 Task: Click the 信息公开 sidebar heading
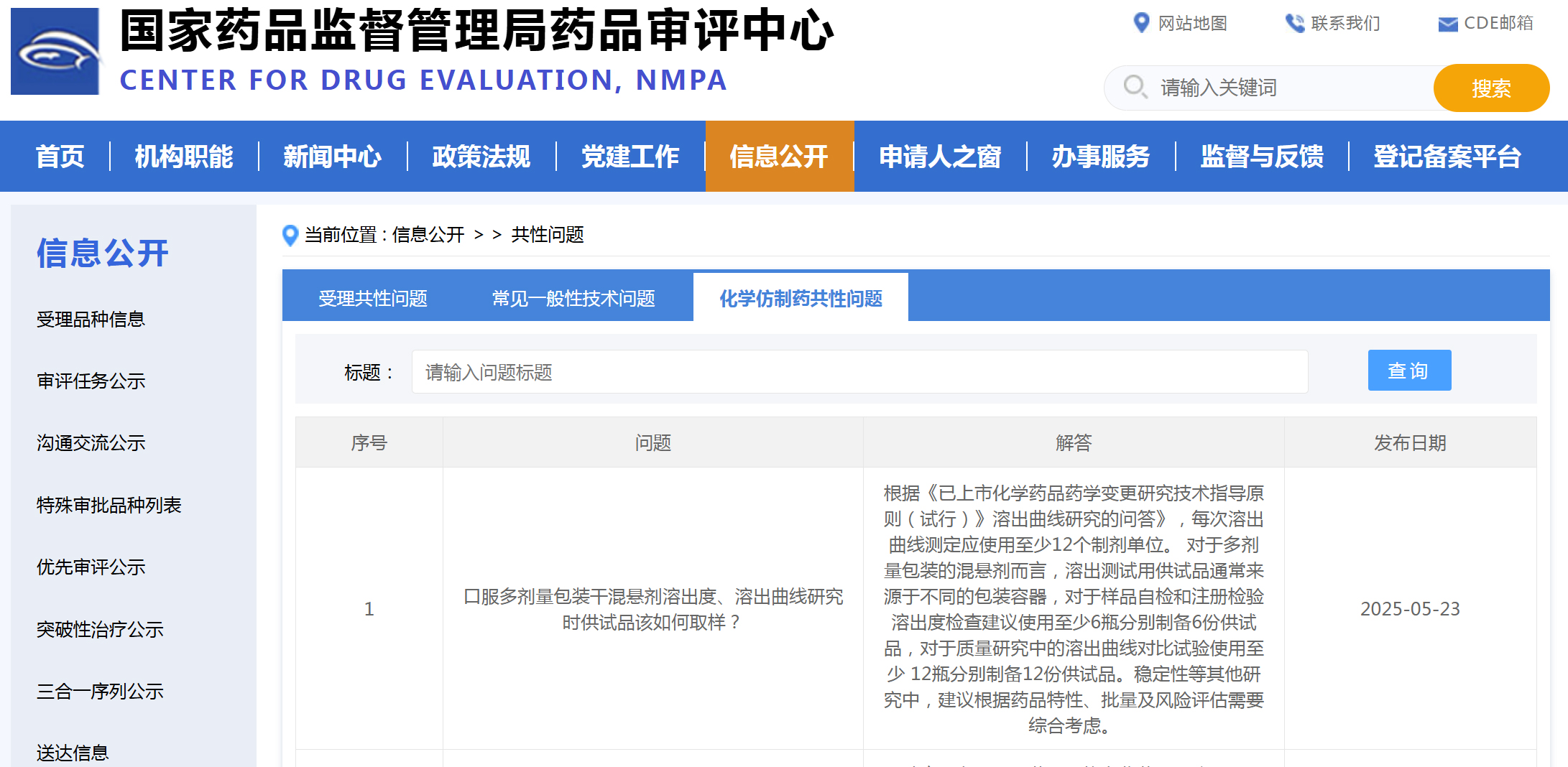103,253
